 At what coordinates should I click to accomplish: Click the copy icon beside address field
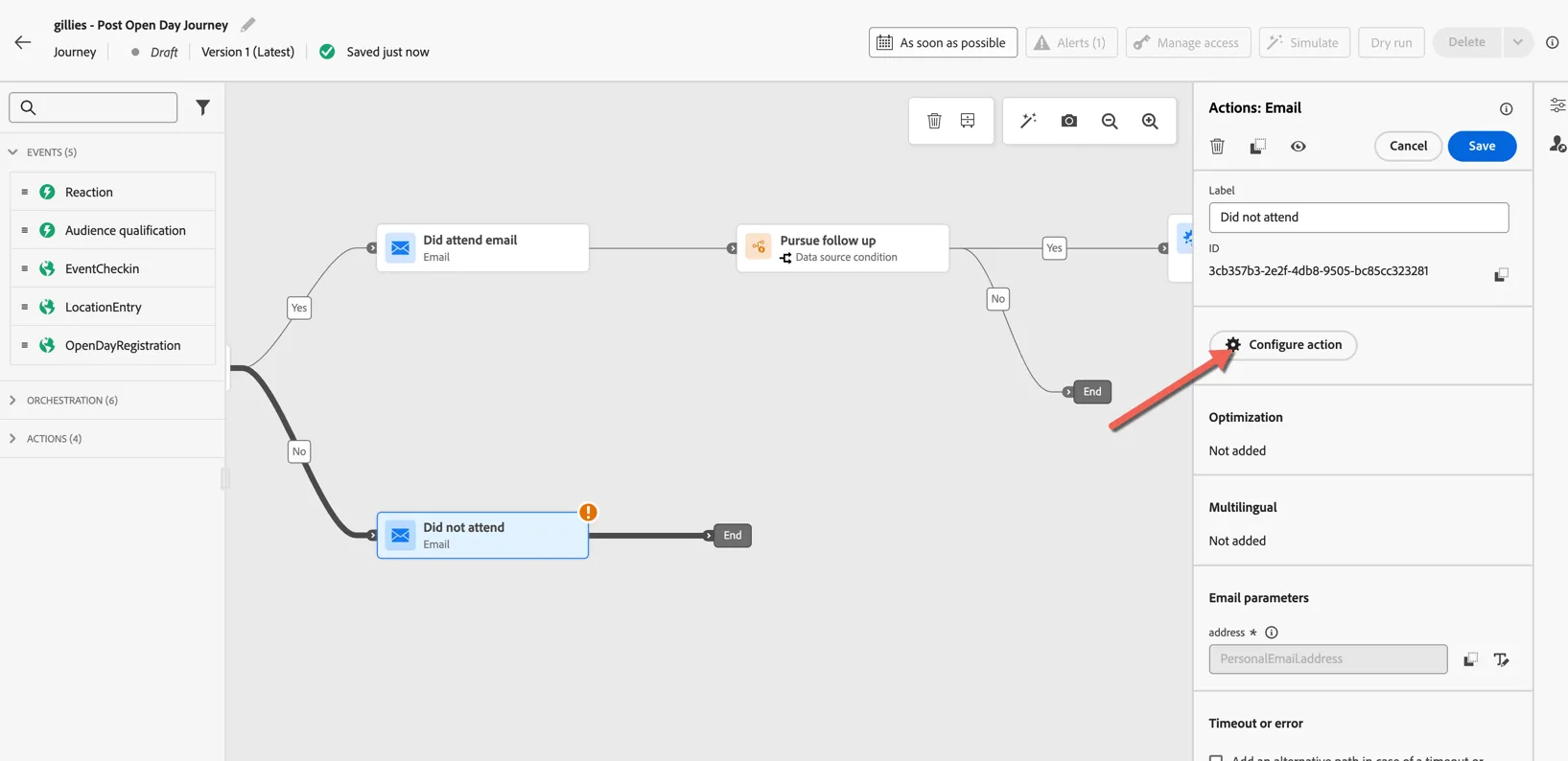pos(1470,659)
